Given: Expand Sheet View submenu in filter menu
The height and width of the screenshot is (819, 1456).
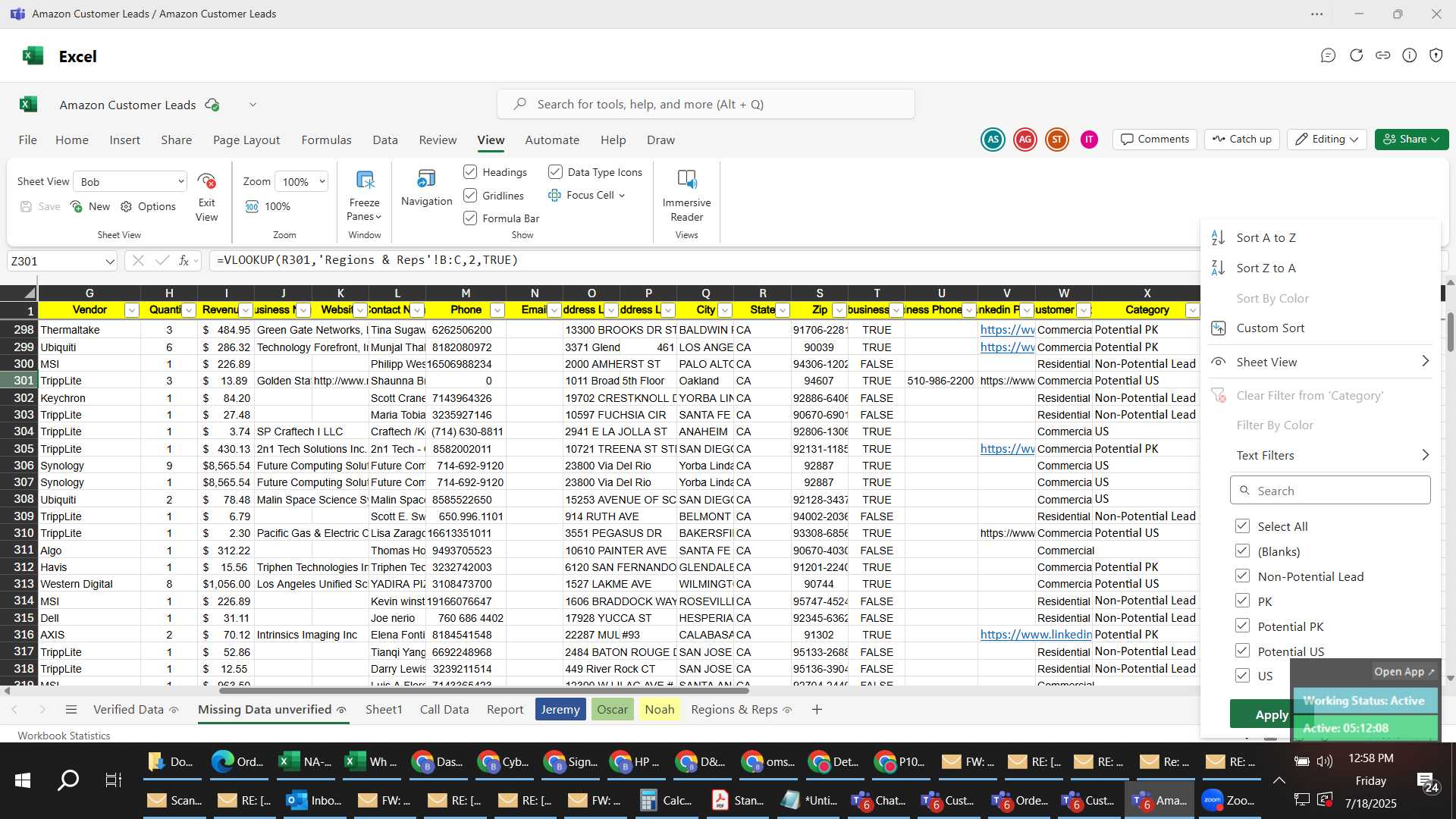Looking at the screenshot, I should [1331, 362].
